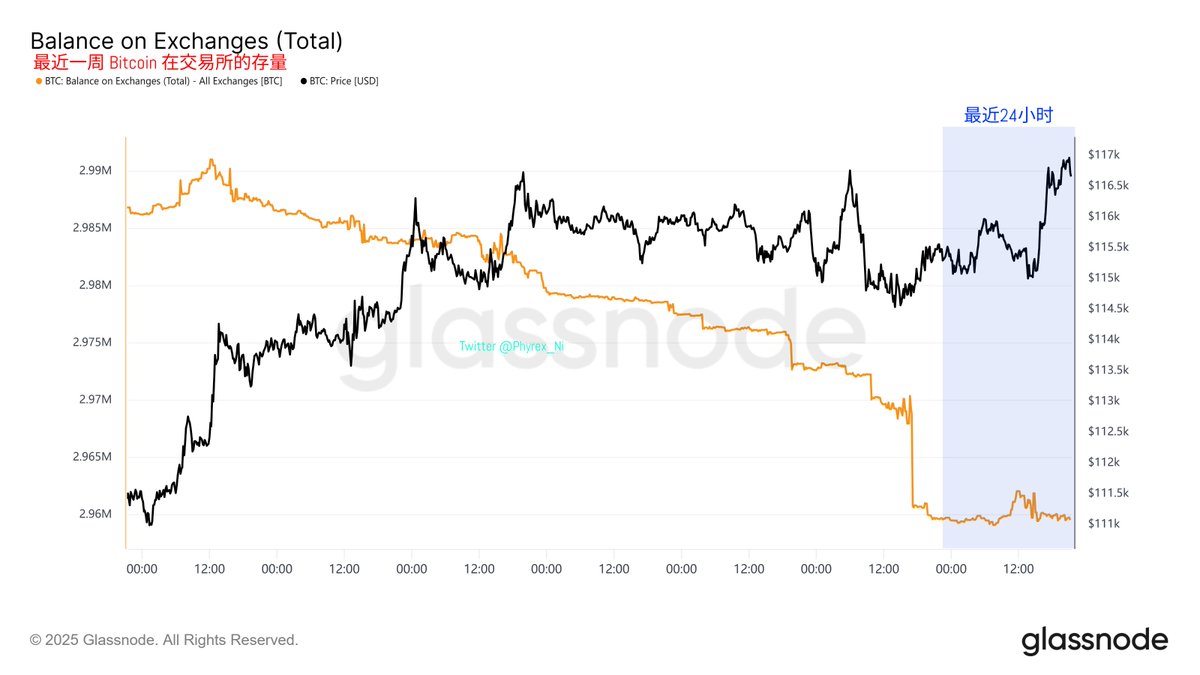The width and height of the screenshot is (1200, 675).
Task: Click the Twitter @Phyrex_Ni watermark text
Action: (511, 346)
